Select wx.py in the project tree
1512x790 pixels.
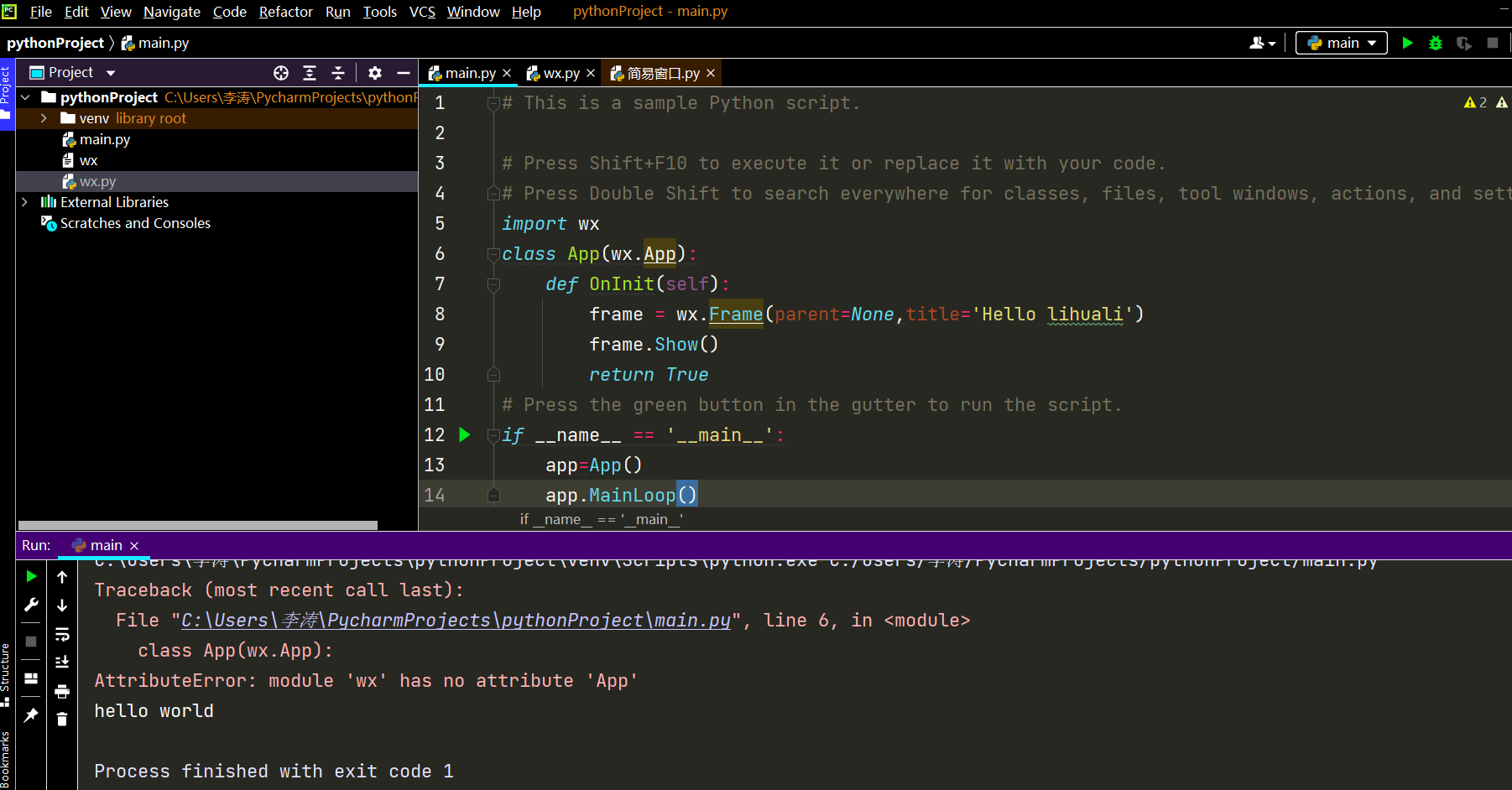(x=89, y=181)
